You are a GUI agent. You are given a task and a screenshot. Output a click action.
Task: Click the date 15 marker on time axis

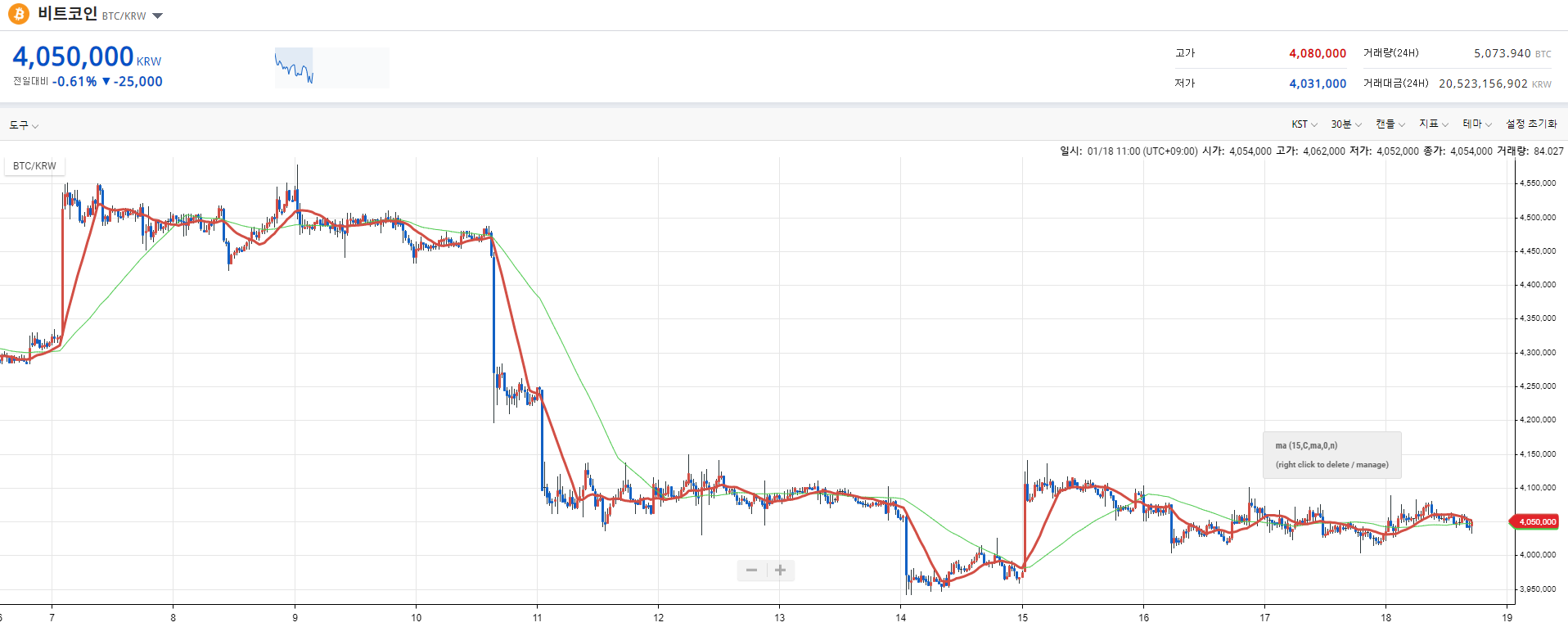pyautogui.click(x=1023, y=617)
